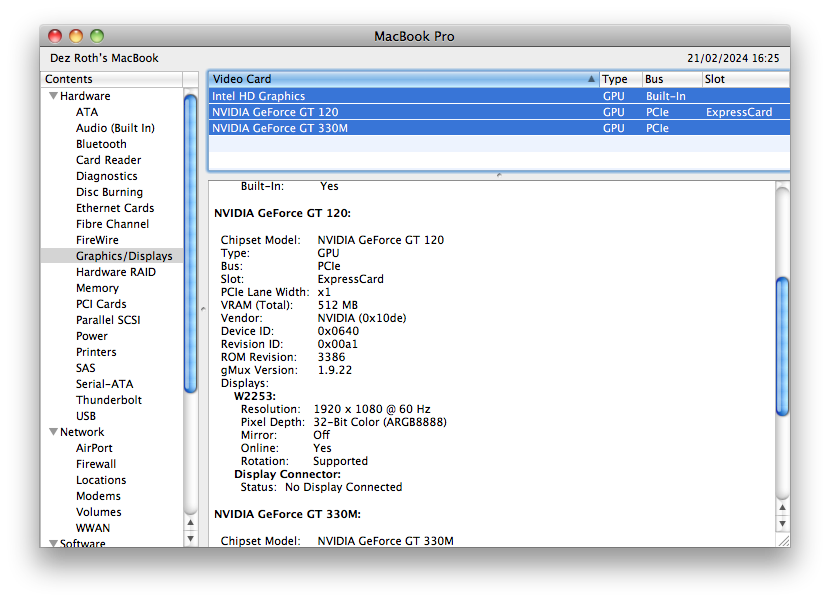Select AirPort under Network
The height and width of the screenshot is (602, 830).
point(94,448)
